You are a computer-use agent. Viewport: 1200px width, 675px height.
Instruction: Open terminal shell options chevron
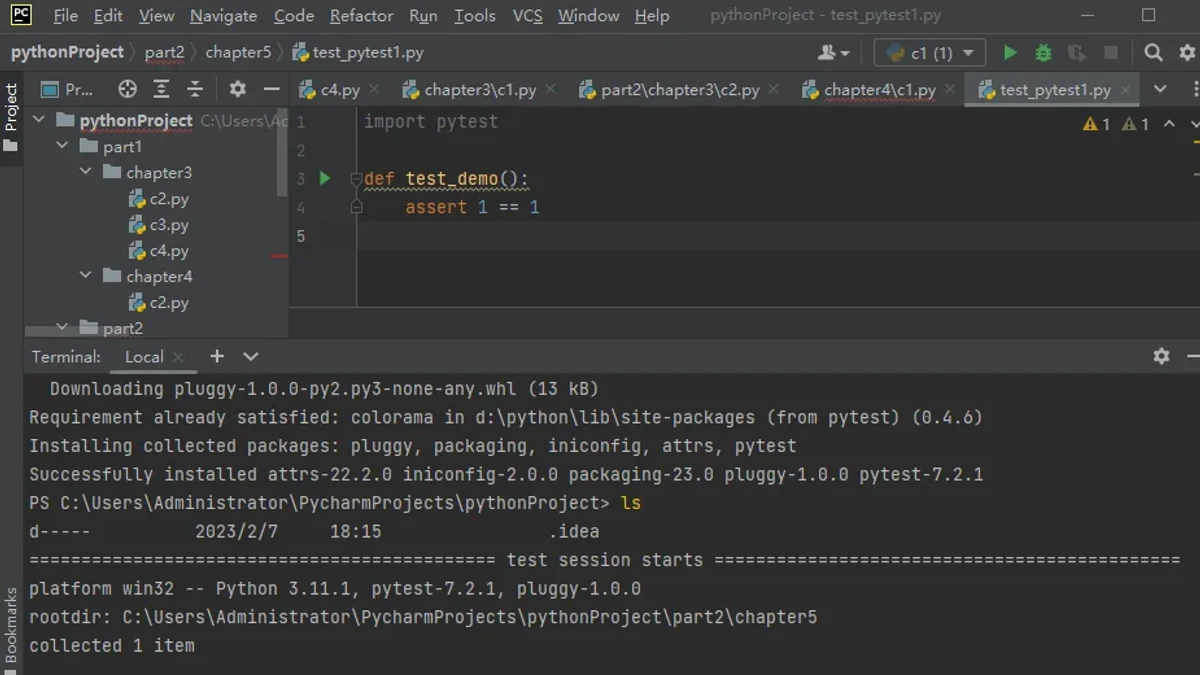(250, 356)
